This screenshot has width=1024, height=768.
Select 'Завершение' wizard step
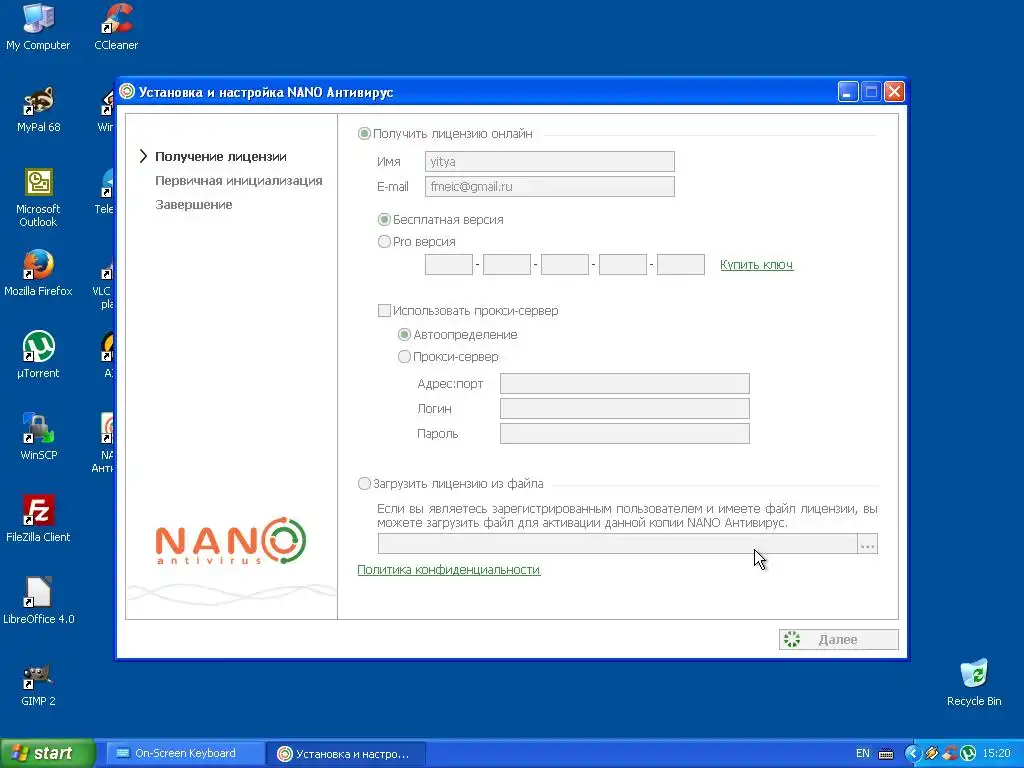(x=193, y=205)
